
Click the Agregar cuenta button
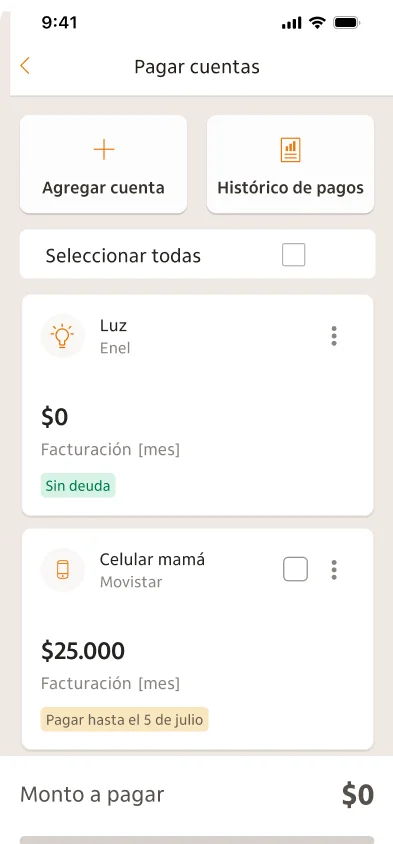point(103,164)
